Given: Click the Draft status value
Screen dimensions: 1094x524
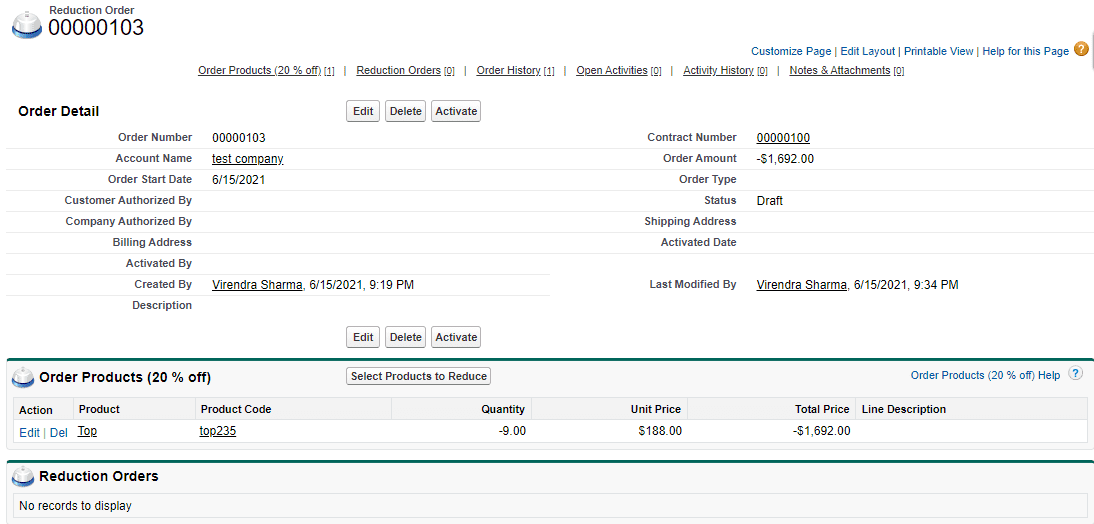Looking at the screenshot, I should 770,201.
